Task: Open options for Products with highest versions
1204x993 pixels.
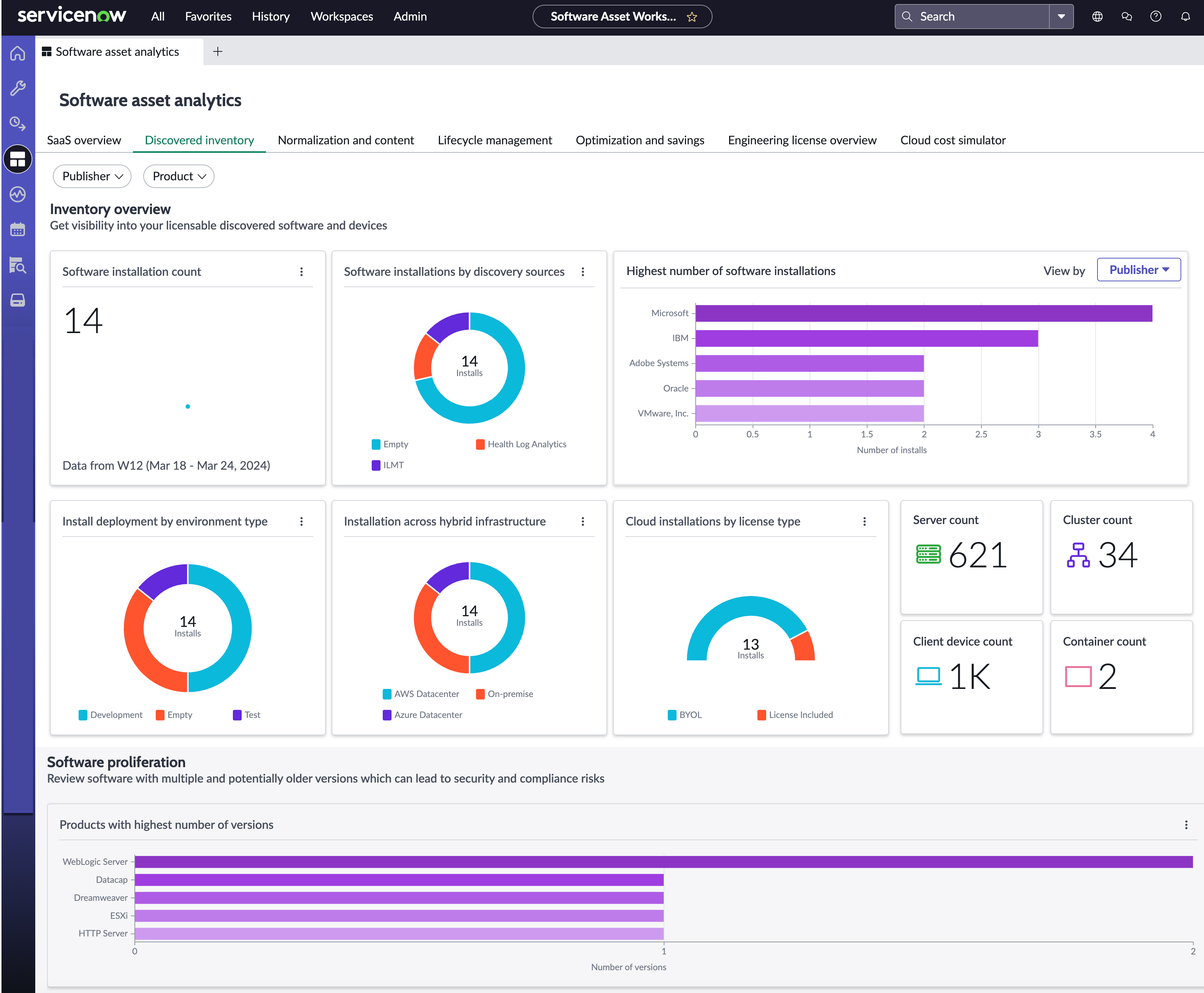Action: click(1186, 825)
